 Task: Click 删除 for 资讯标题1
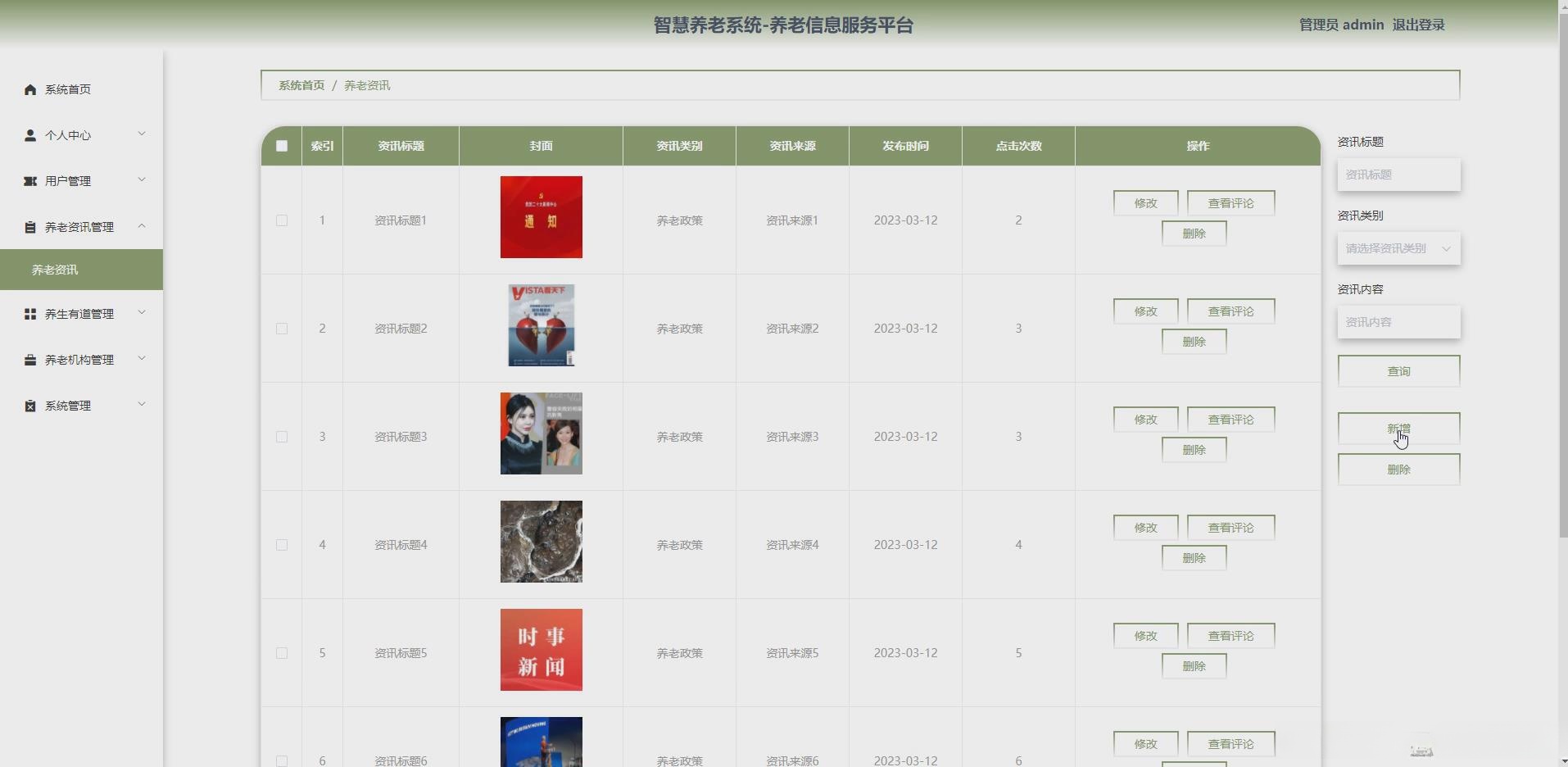[x=1194, y=234]
